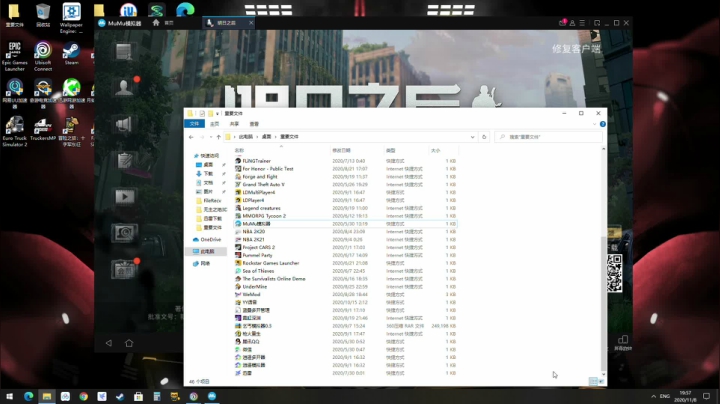This screenshot has width=720, height=404.
Task: Open the TruckersMP desktop shortcut
Action: click(x=43, y=129)
